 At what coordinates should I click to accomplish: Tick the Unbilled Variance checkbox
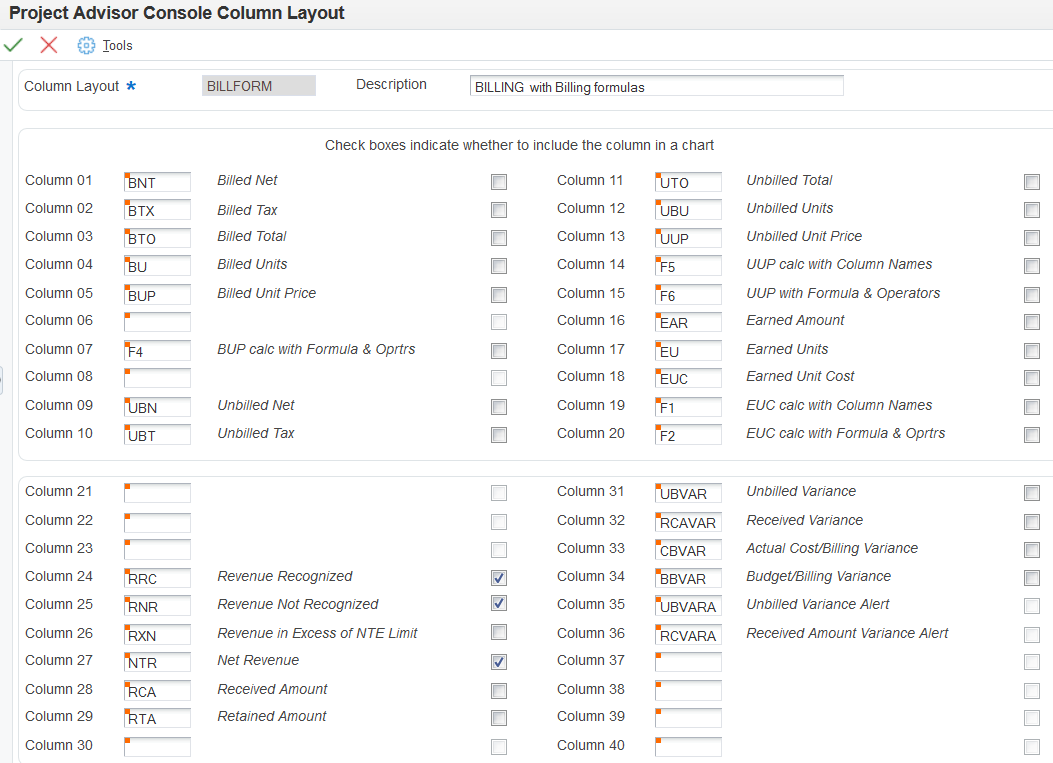tap(1032, 493)
